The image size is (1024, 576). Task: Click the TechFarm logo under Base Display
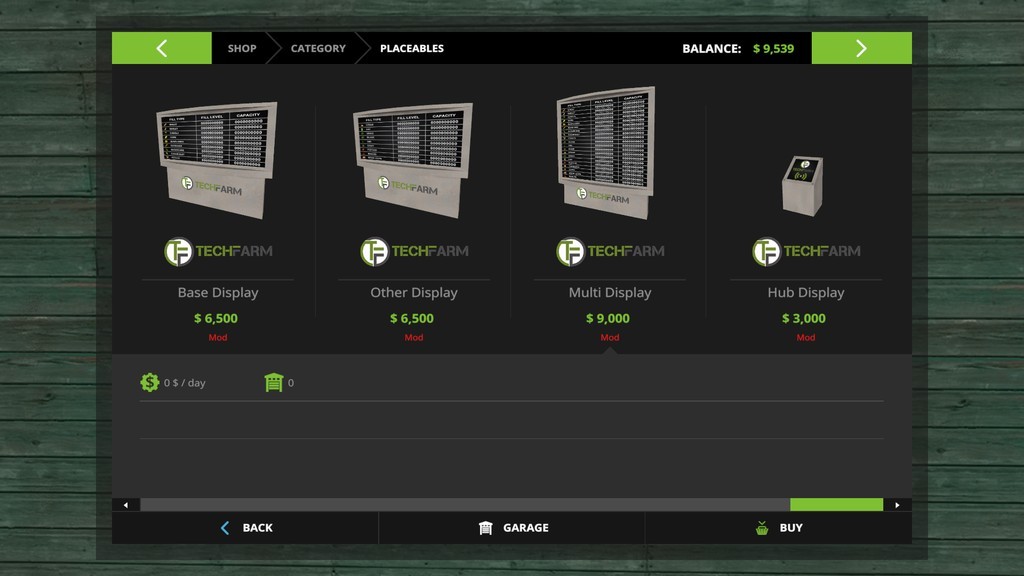coord(218,251)
